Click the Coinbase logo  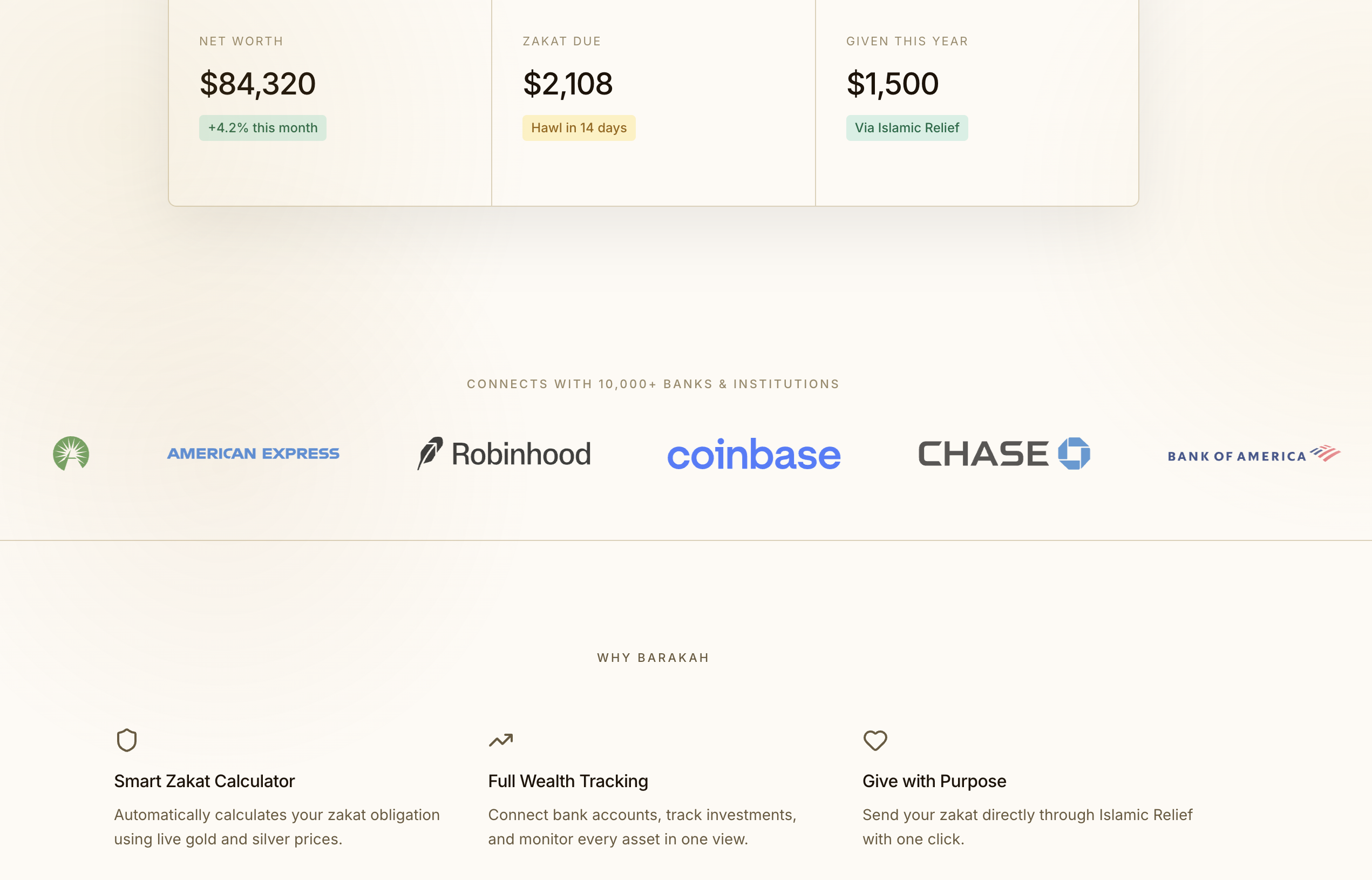[x=753, y=455]
